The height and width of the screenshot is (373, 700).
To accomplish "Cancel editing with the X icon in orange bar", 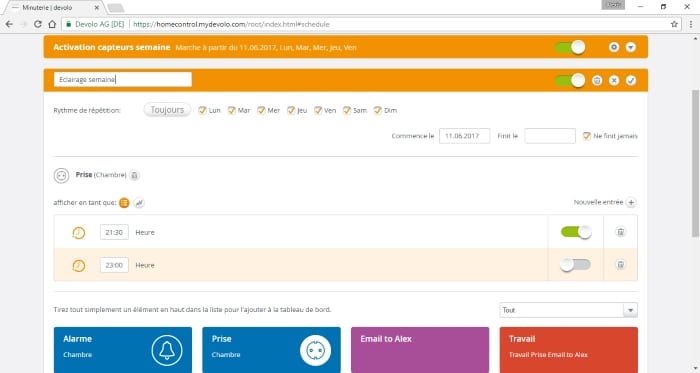I will click(x=614, y=80).
